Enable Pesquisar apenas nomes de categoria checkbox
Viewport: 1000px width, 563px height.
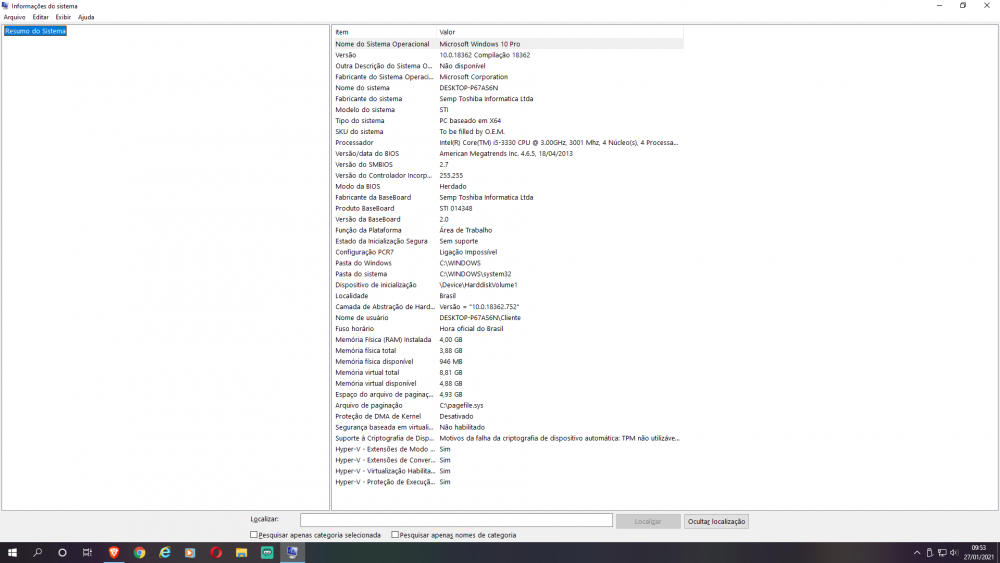(395, 535)
